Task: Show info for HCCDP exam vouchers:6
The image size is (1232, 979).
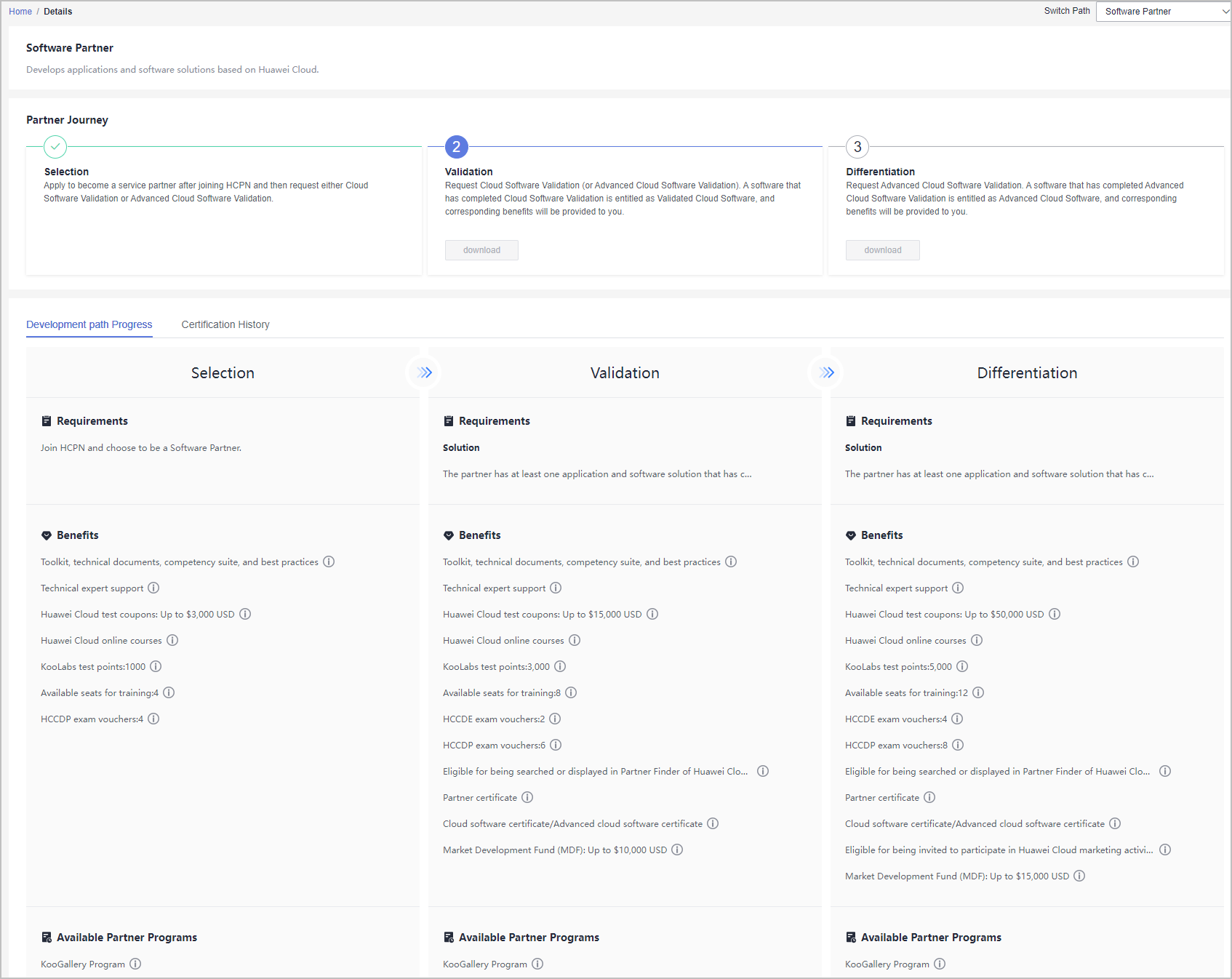Action: point(556,745)
